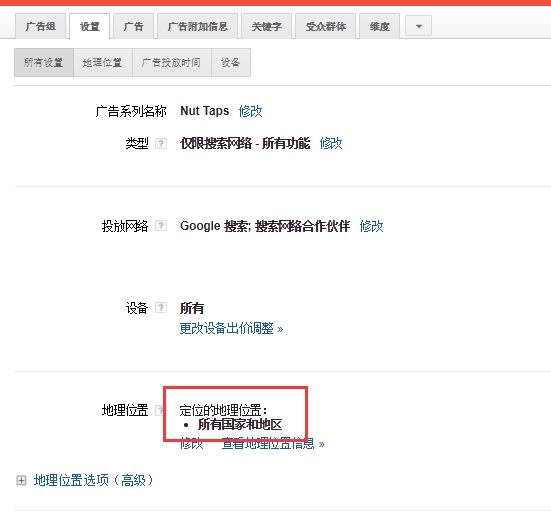Open the more tabs dropdown arrow

point(418,26)
